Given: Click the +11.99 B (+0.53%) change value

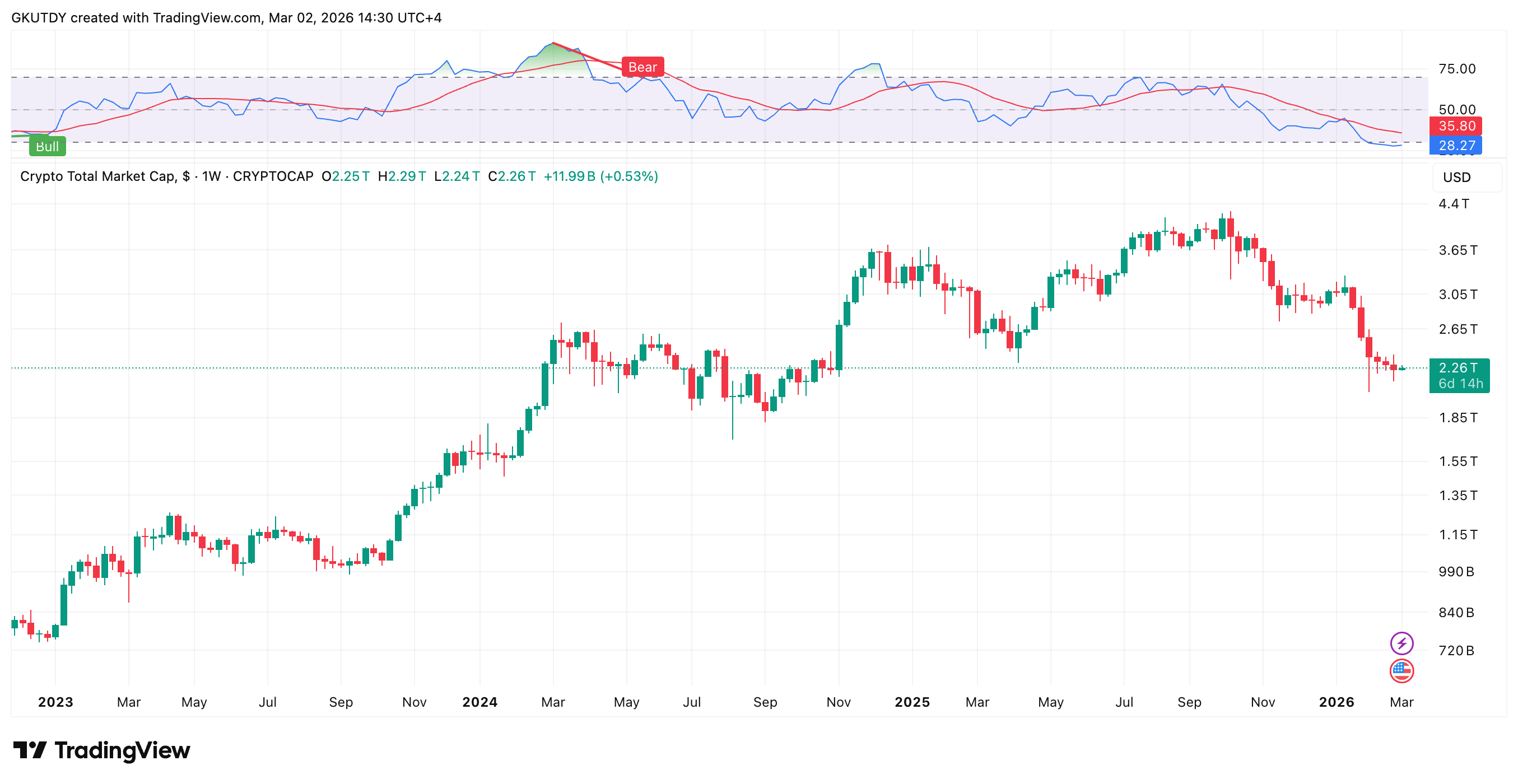Looking at the screenshot, I should 600,176.
